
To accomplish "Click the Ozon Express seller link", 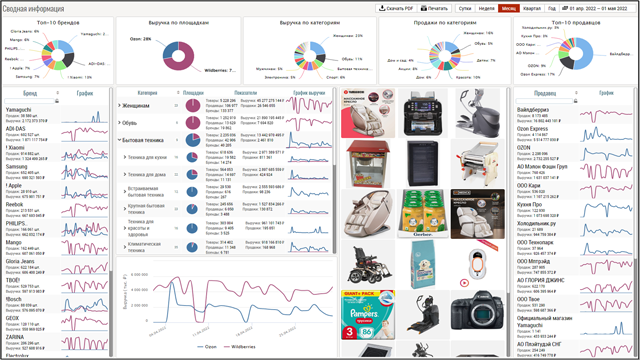I will click(533, 129).
